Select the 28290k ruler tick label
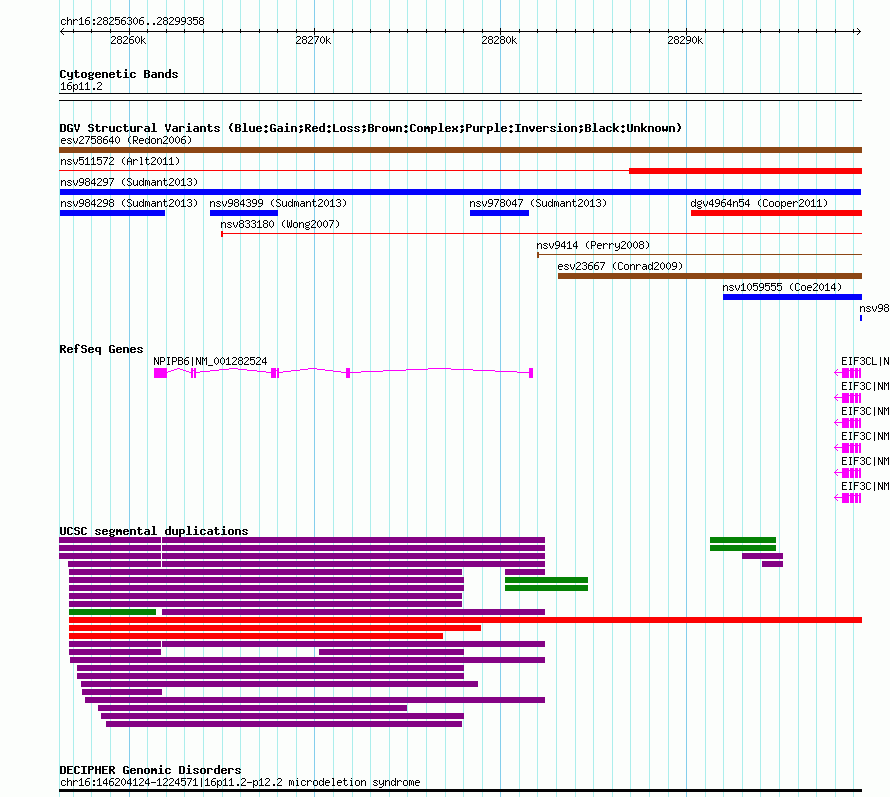The image size is (890, 797). click(x=685, y=40)
